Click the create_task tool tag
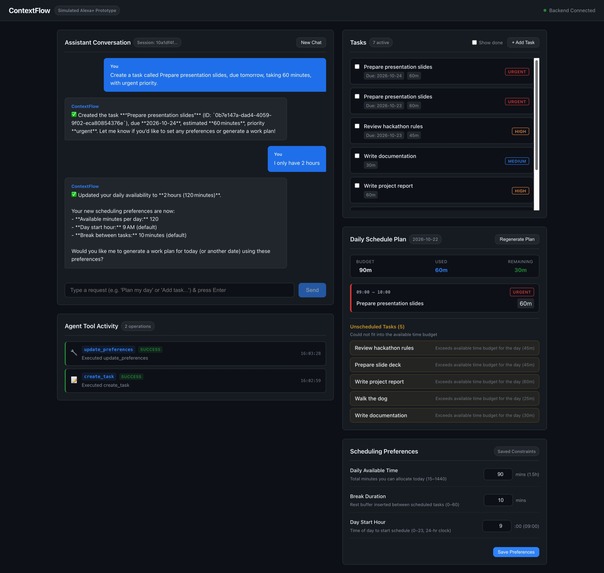 pyautogui.click(x=99, y=376)
